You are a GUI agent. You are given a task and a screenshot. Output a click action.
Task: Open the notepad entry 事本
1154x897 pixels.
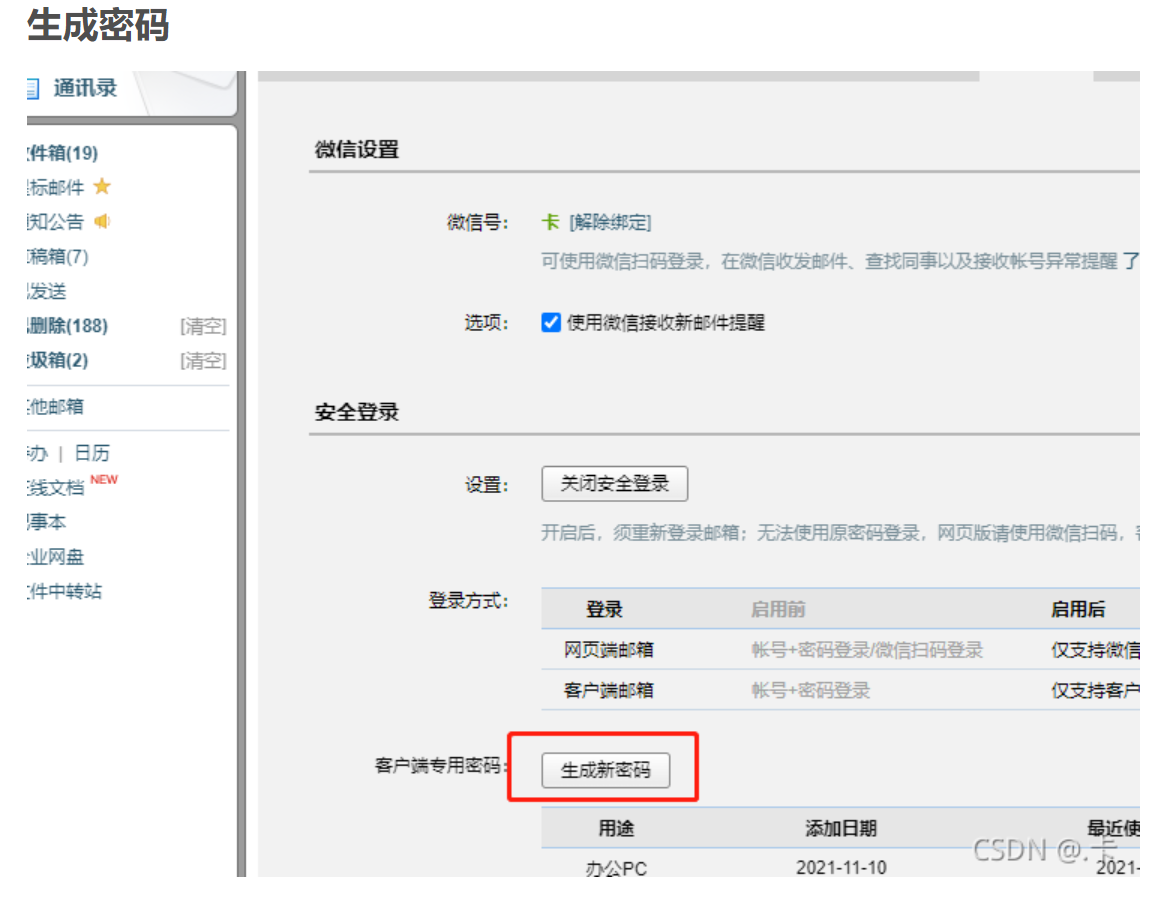tap(47, 522)
